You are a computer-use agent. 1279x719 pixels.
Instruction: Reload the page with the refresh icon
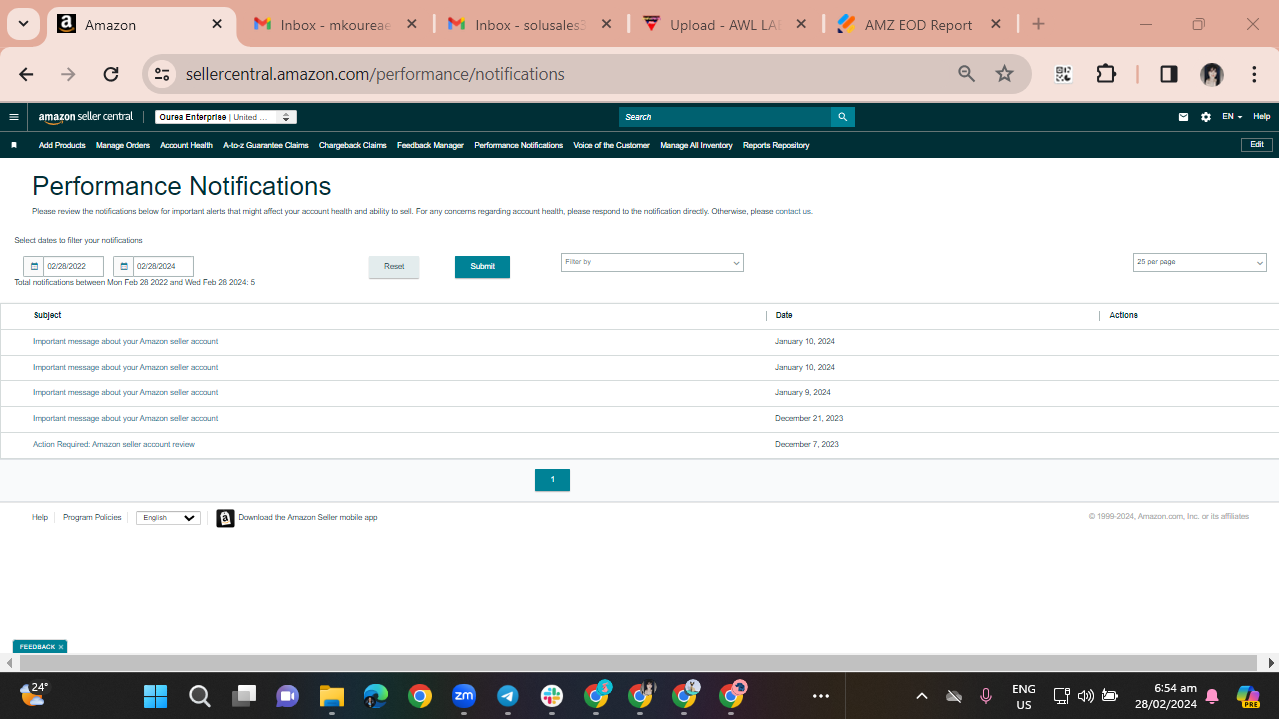pyautogui.click(x=111, y=74)
